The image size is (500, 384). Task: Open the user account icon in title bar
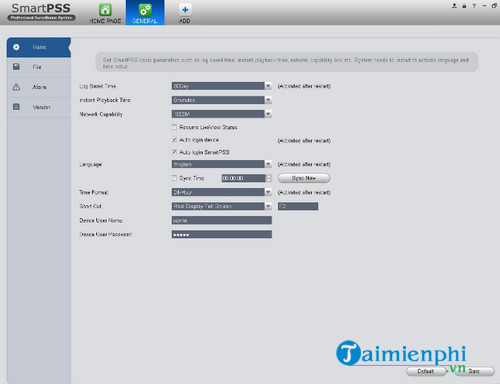[454, 6]
